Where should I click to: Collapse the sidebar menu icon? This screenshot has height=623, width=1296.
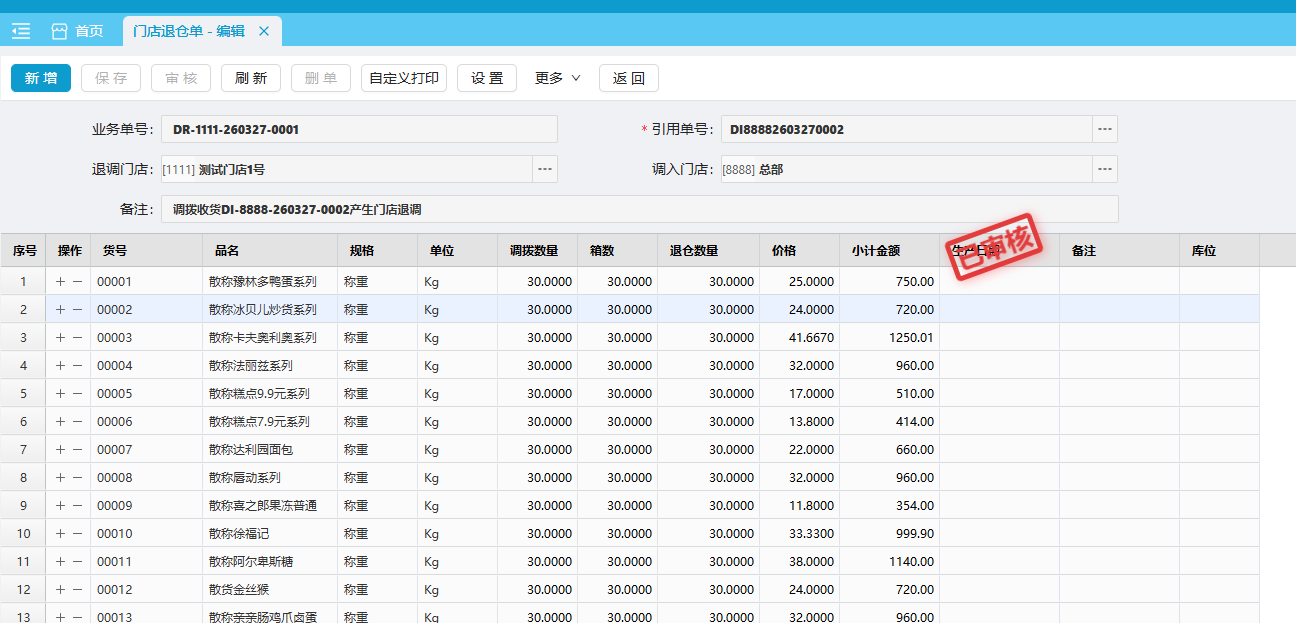click(x=21, y=31)
